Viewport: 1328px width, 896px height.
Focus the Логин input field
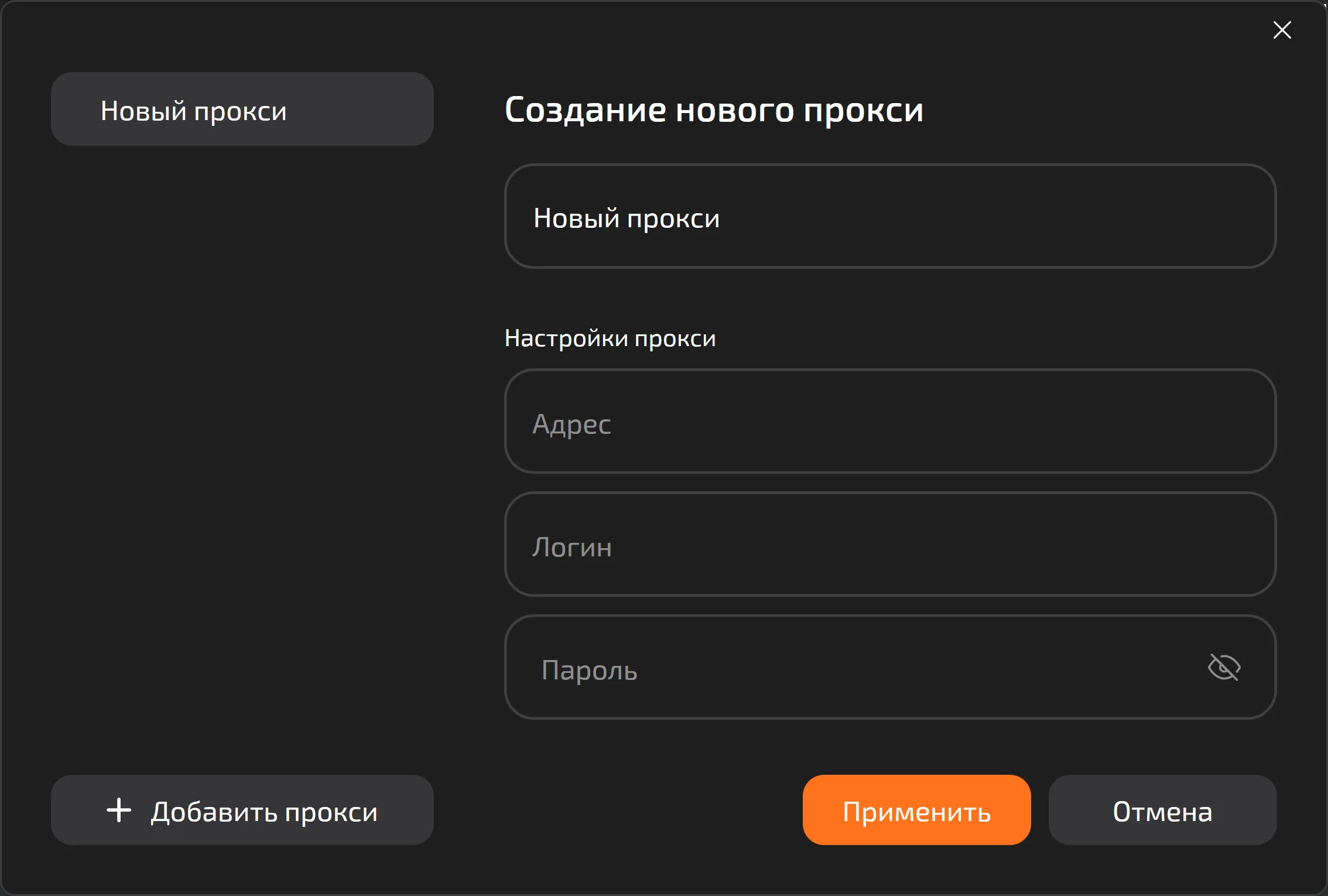tap(889, 545)
